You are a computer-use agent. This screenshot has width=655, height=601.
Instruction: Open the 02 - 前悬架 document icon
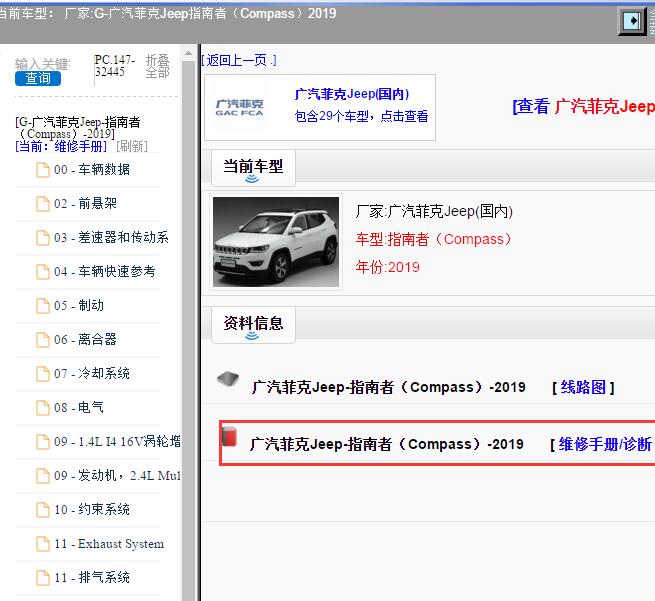pyautogui.click(x=43, y=204)
